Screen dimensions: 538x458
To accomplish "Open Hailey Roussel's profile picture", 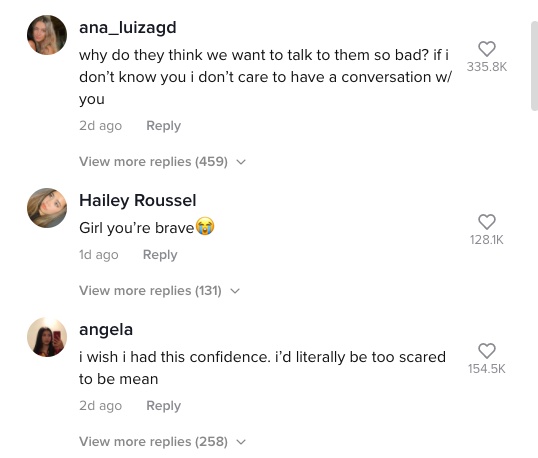I will tap(47, 208).
